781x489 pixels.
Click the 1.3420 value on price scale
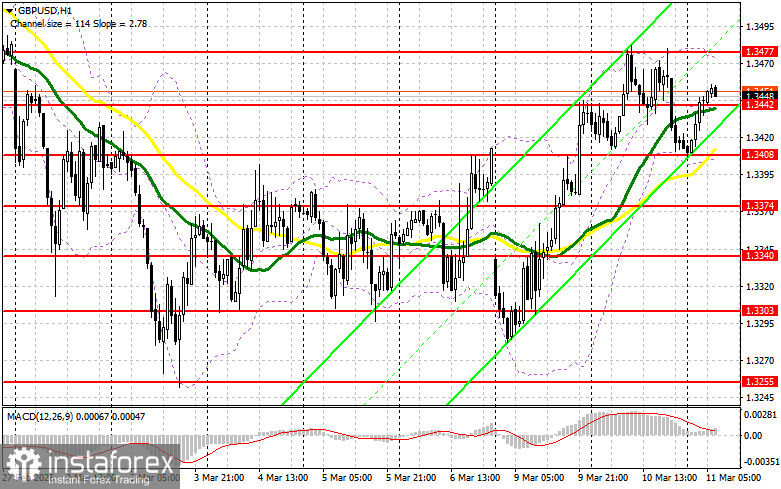coord(761,138)
